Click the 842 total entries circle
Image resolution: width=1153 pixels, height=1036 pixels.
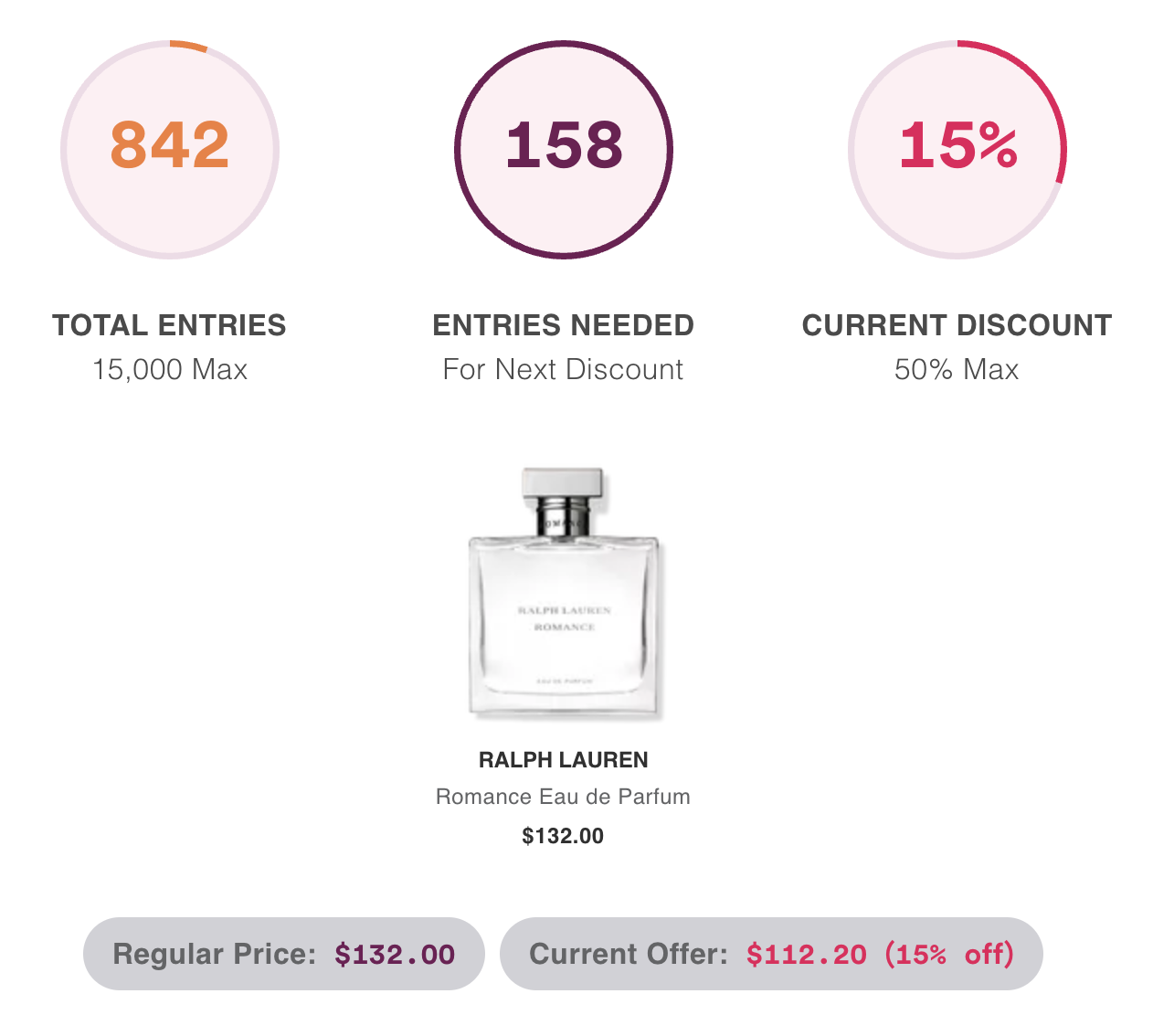[170, 150]
